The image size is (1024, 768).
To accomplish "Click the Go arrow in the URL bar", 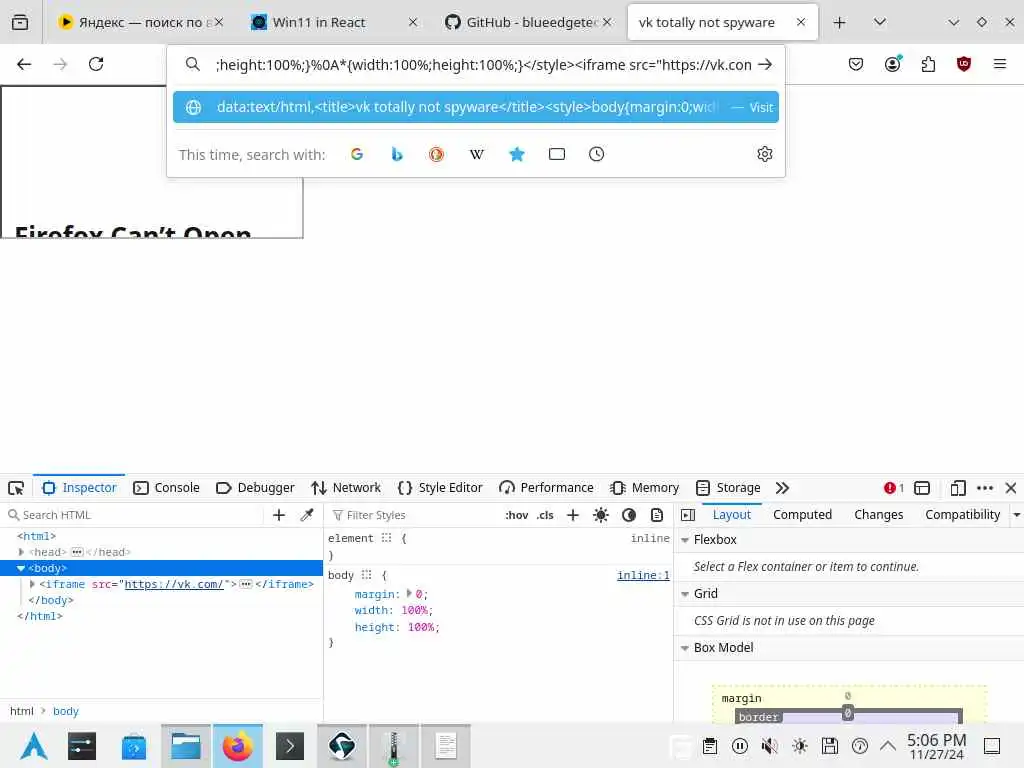I will pyautogui.click(x=765, y=65).
